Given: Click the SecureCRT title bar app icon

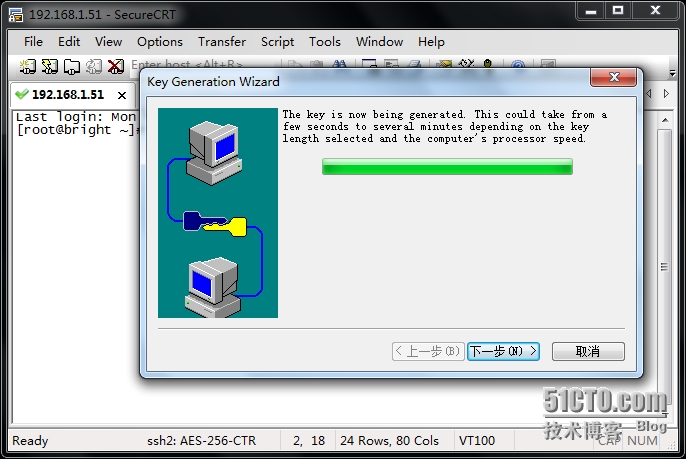Looking at the screenshot, I should coord(16,15).
